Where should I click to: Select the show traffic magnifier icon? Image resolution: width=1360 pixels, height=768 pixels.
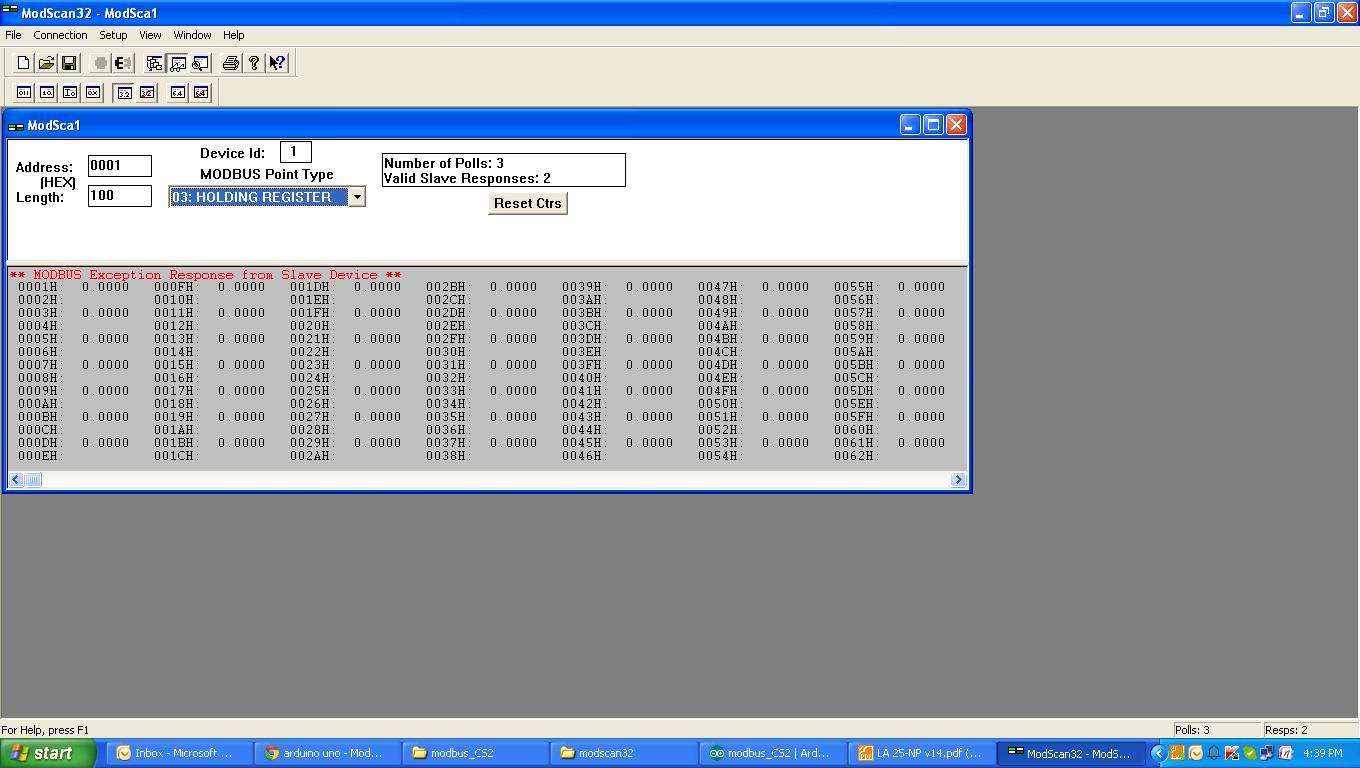(200, 63)
